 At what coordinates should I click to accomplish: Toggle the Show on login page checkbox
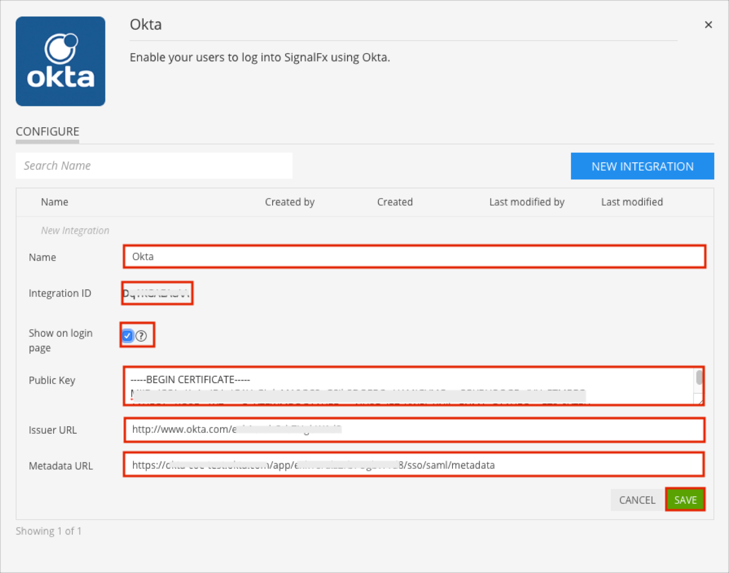128,335
